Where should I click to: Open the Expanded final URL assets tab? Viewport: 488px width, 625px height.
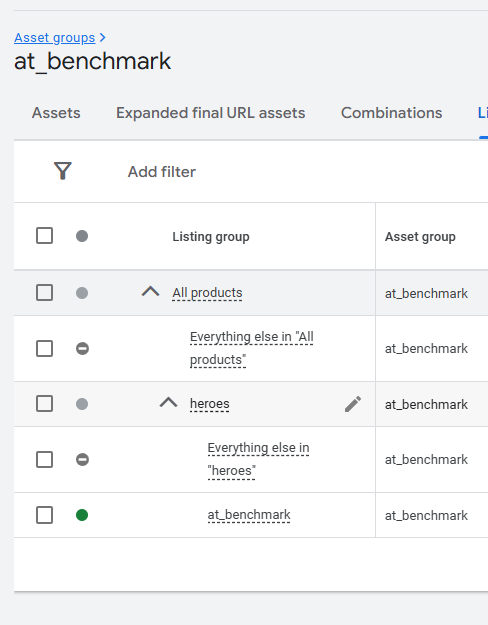point(211,113)
